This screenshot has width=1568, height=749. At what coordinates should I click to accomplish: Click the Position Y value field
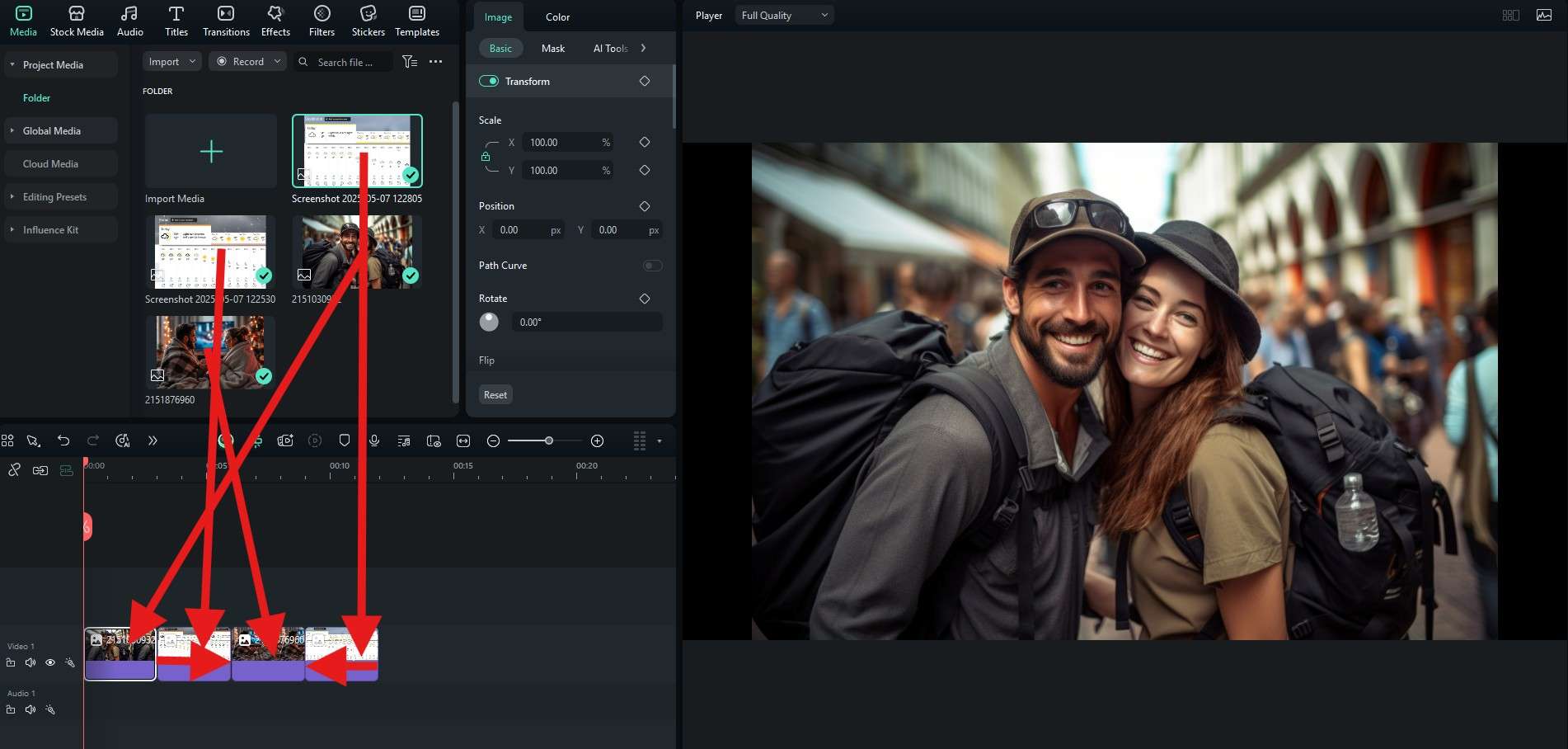627,230
